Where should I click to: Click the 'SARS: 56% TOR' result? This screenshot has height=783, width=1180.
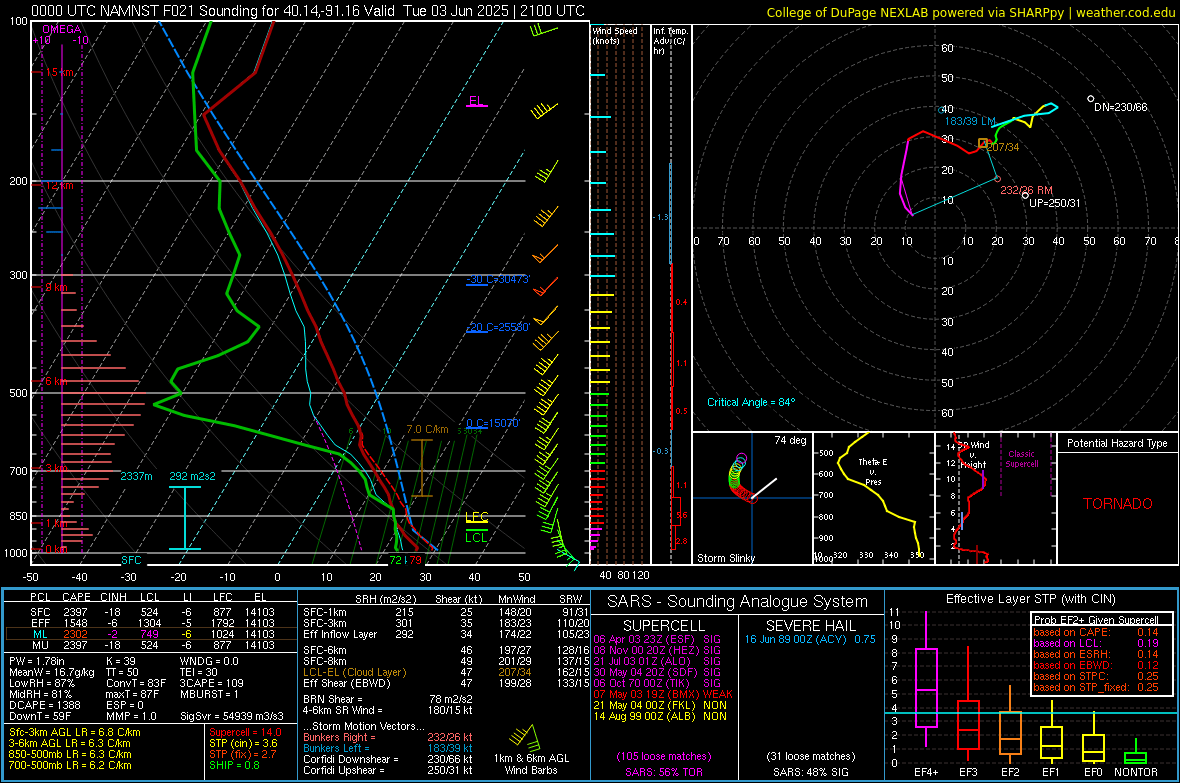click(663, 772)
